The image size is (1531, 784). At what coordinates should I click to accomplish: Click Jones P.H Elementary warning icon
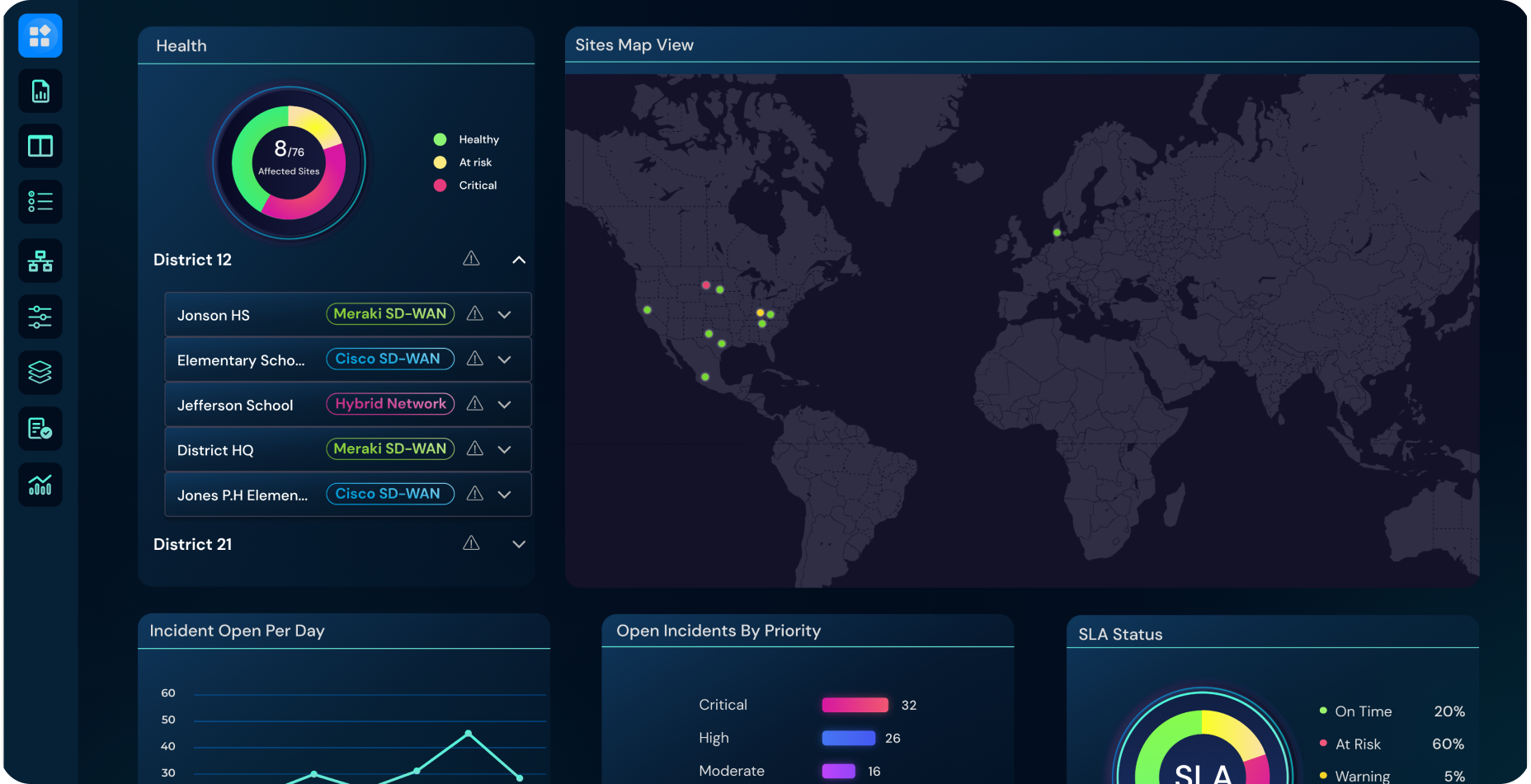coord(475,493)
